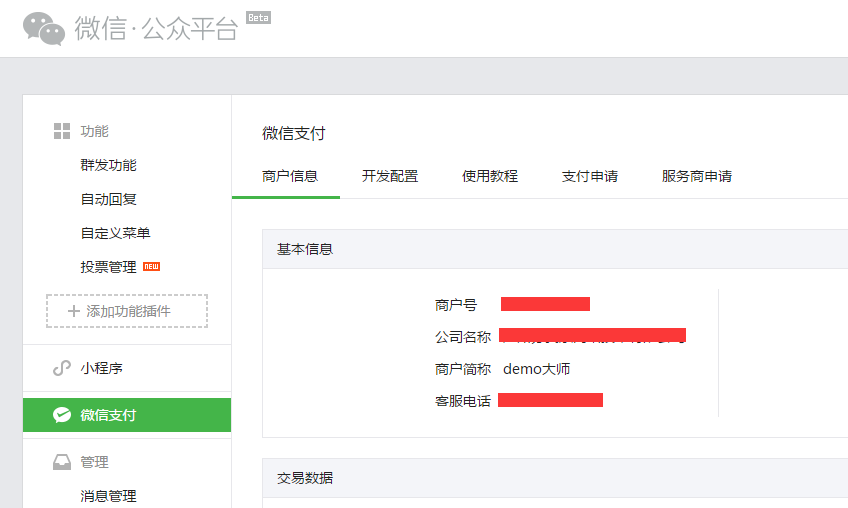Open 消息管理 in the sidebar
Image resolution: width=848 pixels, height=508 pixels.
pyautogui.click(x=108, y=496)
